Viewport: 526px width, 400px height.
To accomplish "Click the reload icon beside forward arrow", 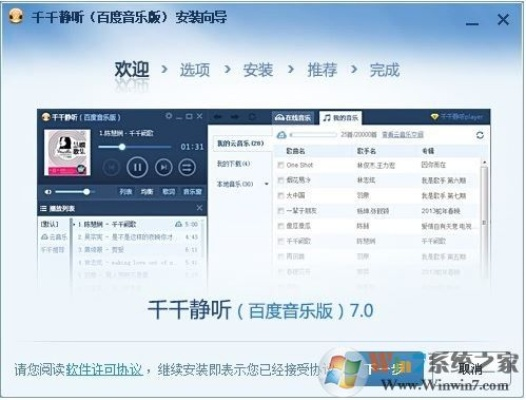I will coord(252,117).
